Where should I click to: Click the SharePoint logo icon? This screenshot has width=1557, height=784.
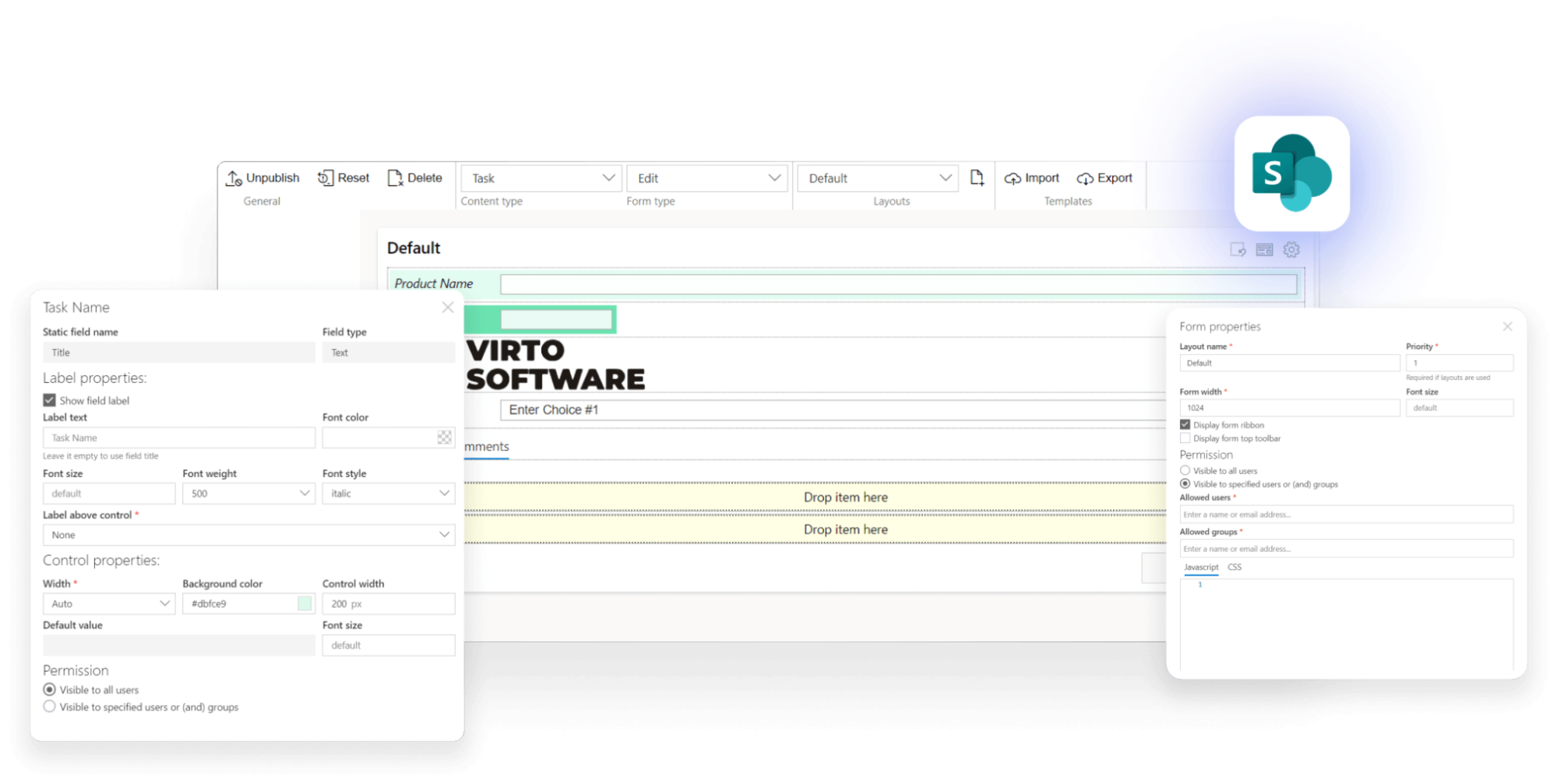click(x=1291, y=174)
